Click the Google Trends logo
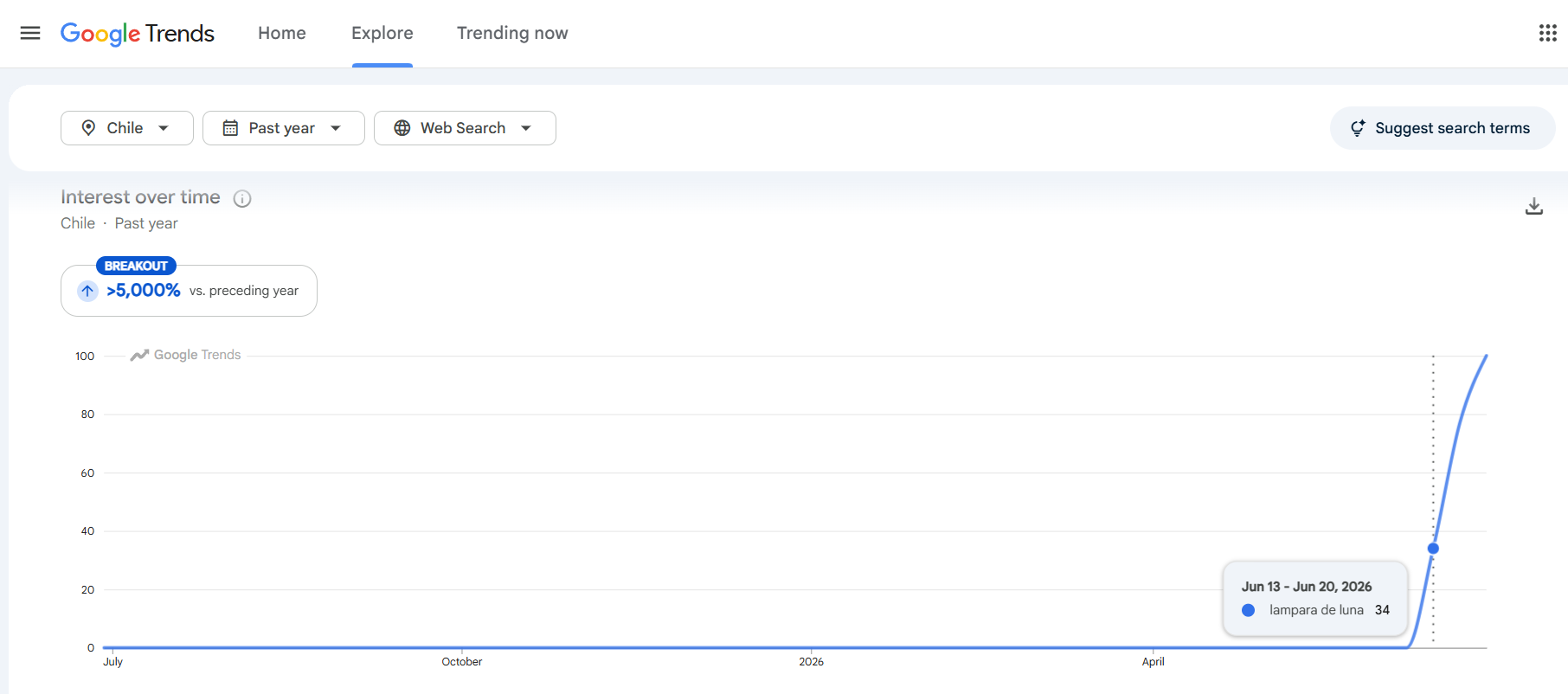Image resolution: width=1568 pixels, height=694 pixels. pos(138,33)
